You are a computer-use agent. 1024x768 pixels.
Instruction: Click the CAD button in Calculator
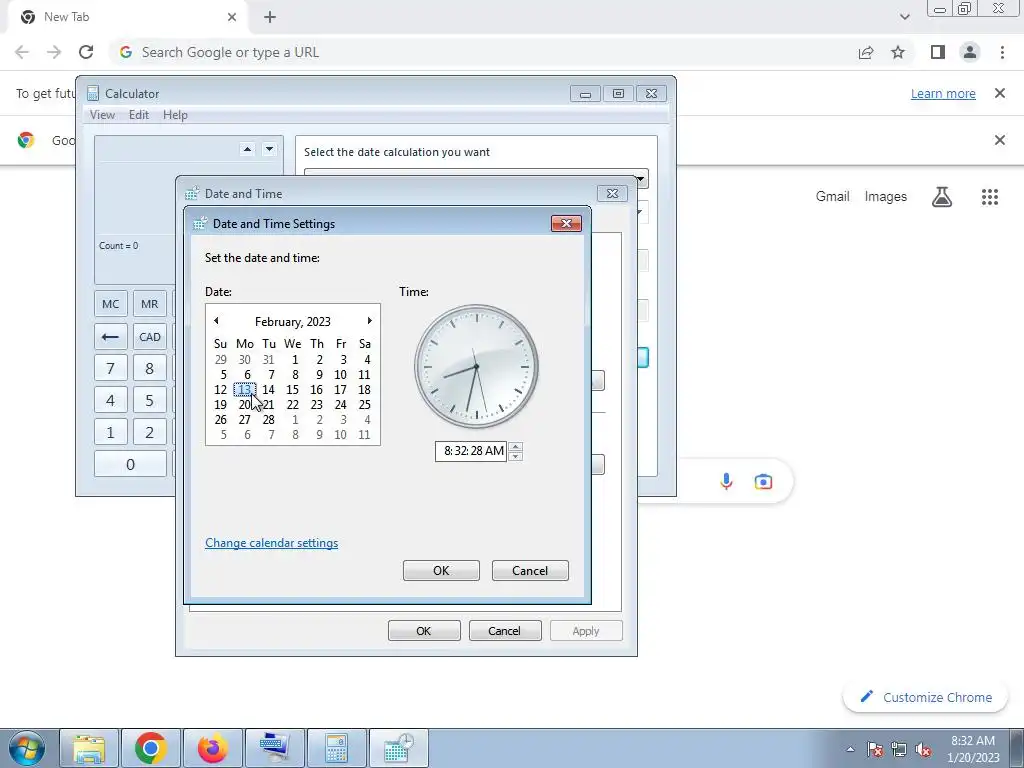[x=150, y=337]
